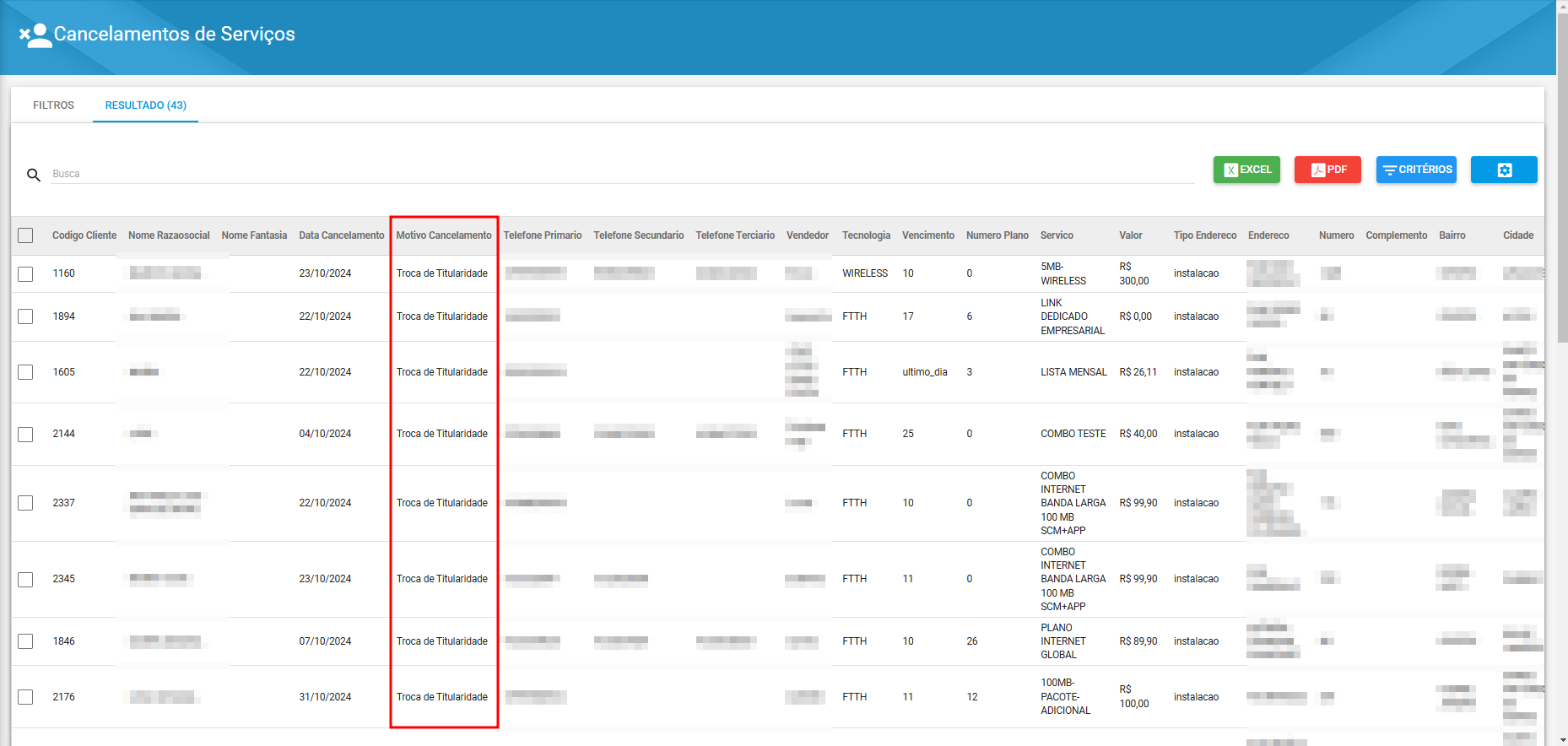Check the row for client 2176
Image resolution: width=1568 pixels, height=746 pixels.
[x=25, y=697]
